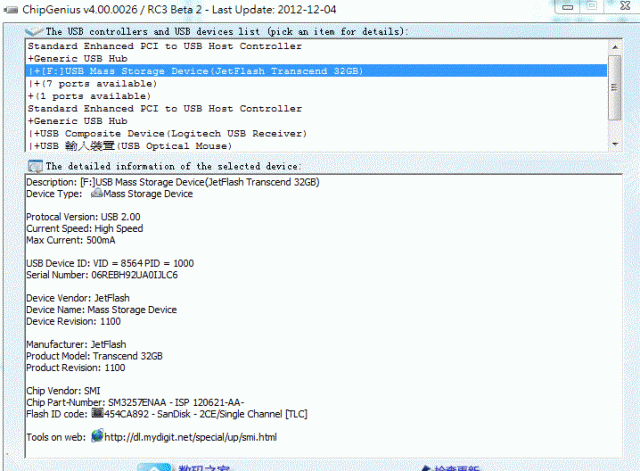
Task: Click the device list scrollbar thumb
Action: click(615, 87)
